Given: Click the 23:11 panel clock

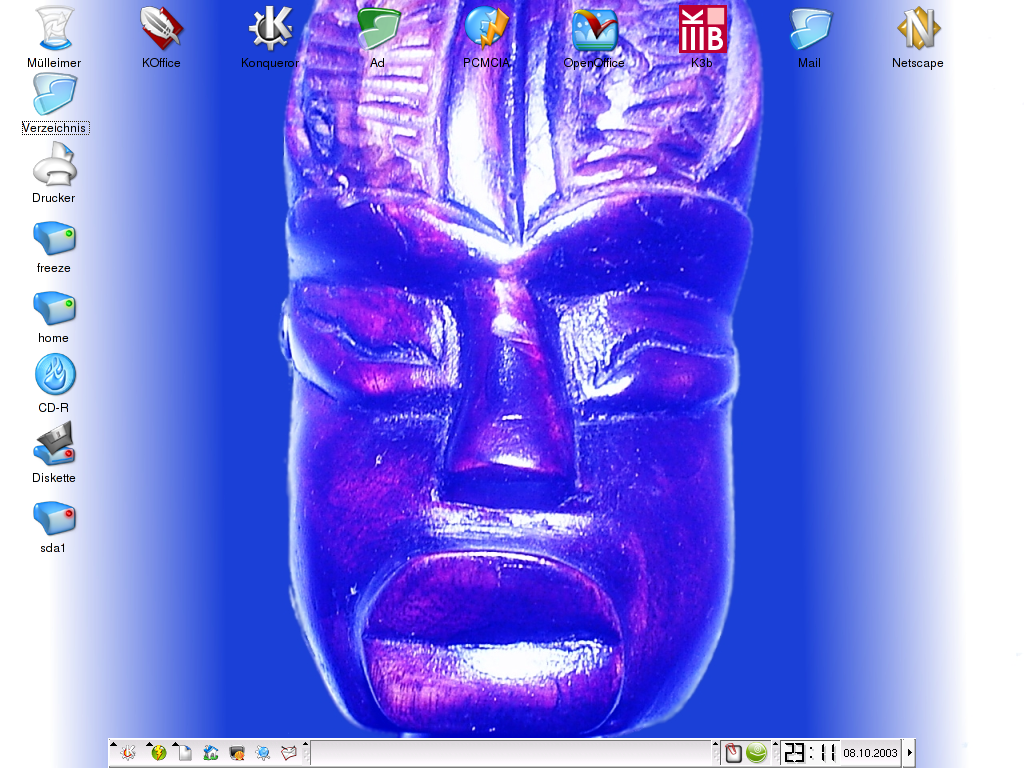Looking at the screenshot, I should (x=810, y=752).
